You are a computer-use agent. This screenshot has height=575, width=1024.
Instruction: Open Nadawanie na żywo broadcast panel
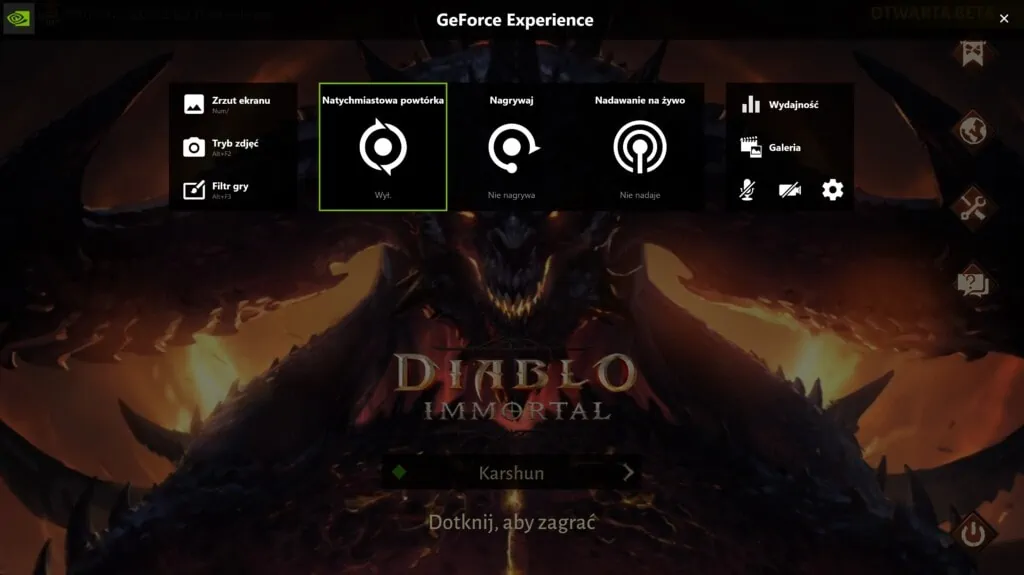[640, 146]
